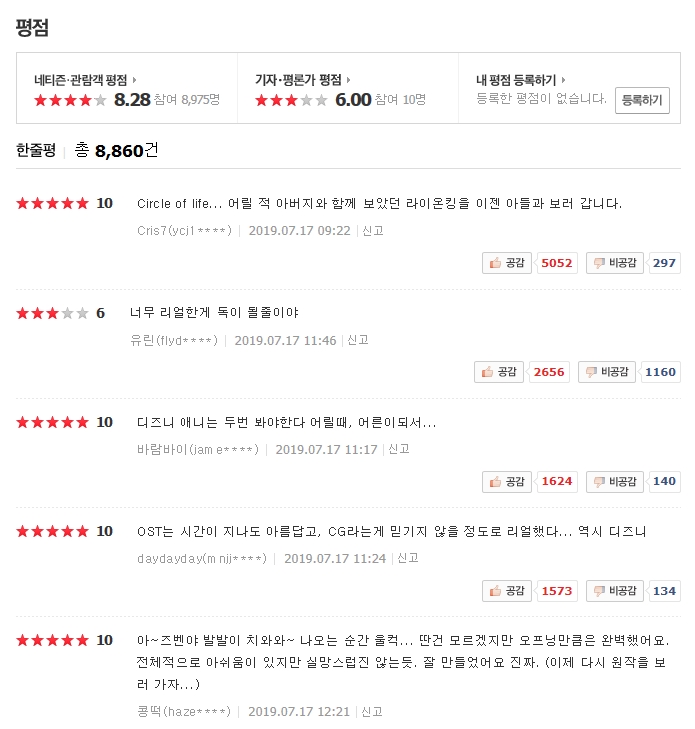The width and height of the screenshot is (695, 729).
Task: Click the 등록하기 button
Action: 641,100
